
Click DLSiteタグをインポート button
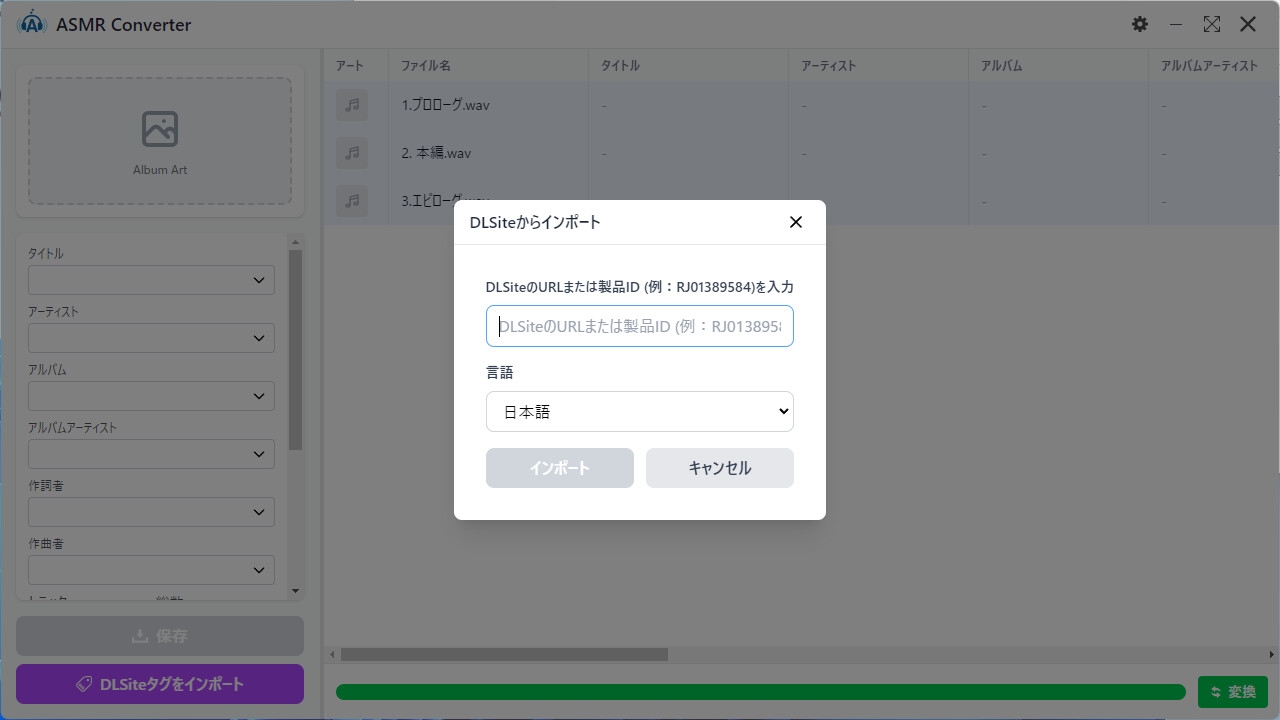tap(160, 684)
